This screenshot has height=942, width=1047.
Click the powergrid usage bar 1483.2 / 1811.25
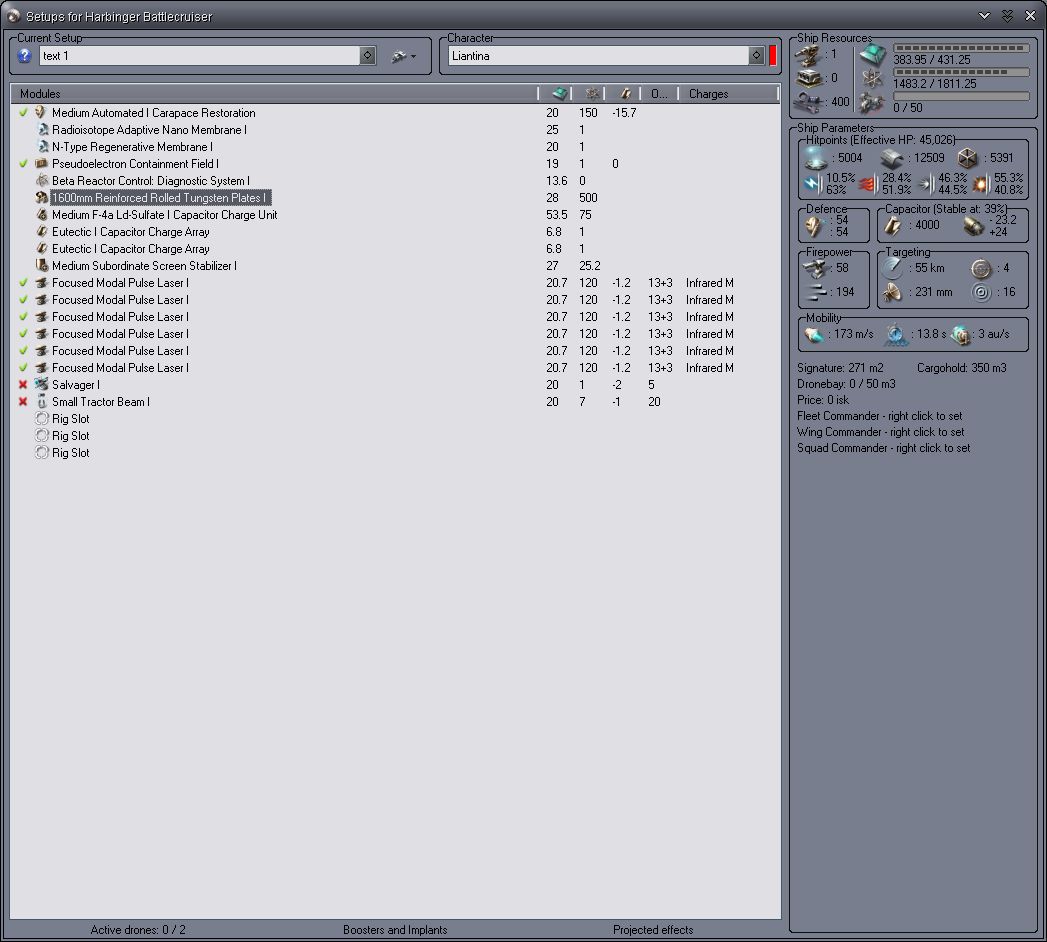click(962, 72)
